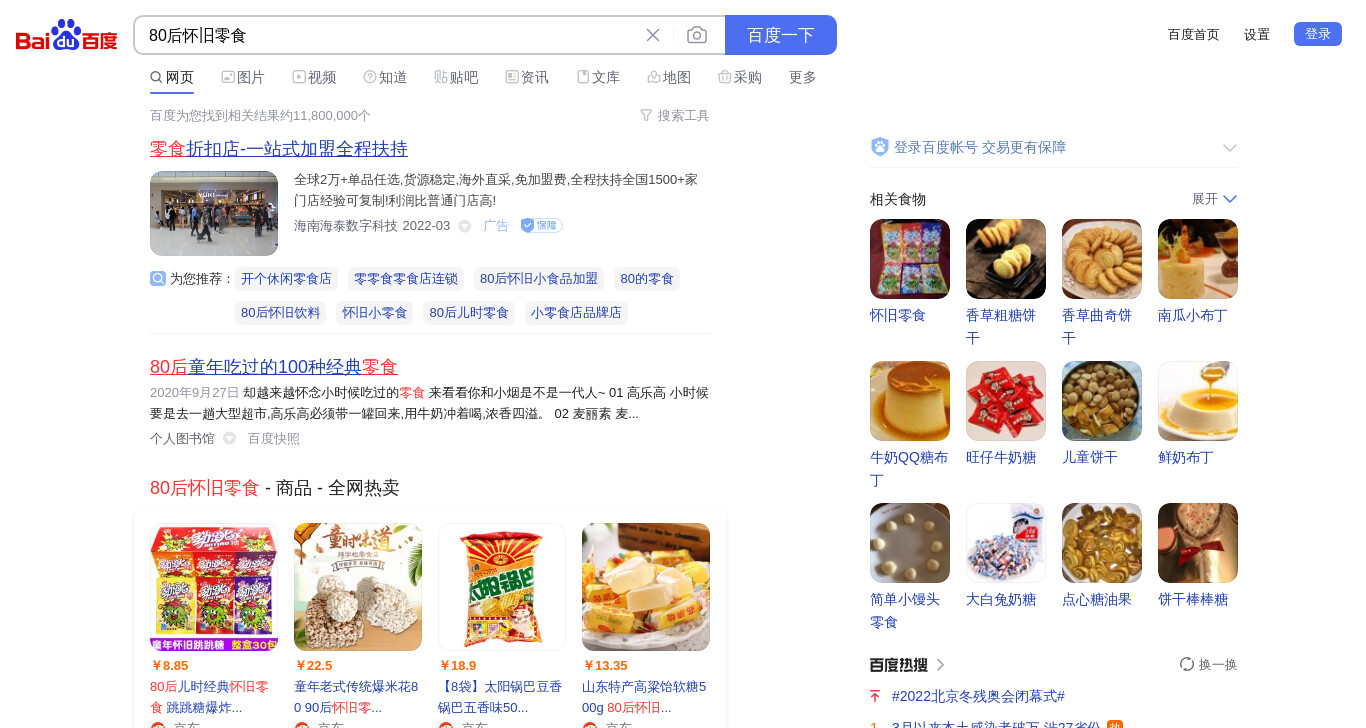This screenshot has height=728, width=1366.
Task: Open image search via camera icon
Action: pyautogui.click(x=697, y=35)
